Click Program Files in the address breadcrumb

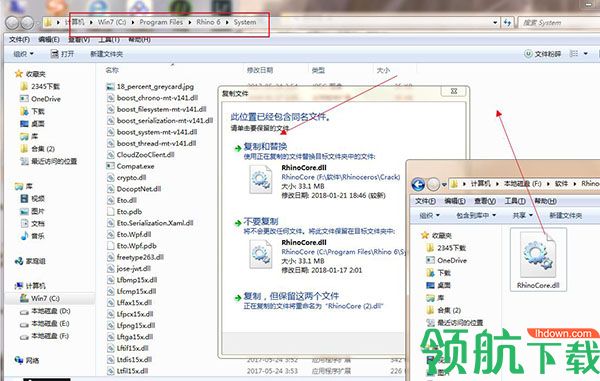click(161, 22)
